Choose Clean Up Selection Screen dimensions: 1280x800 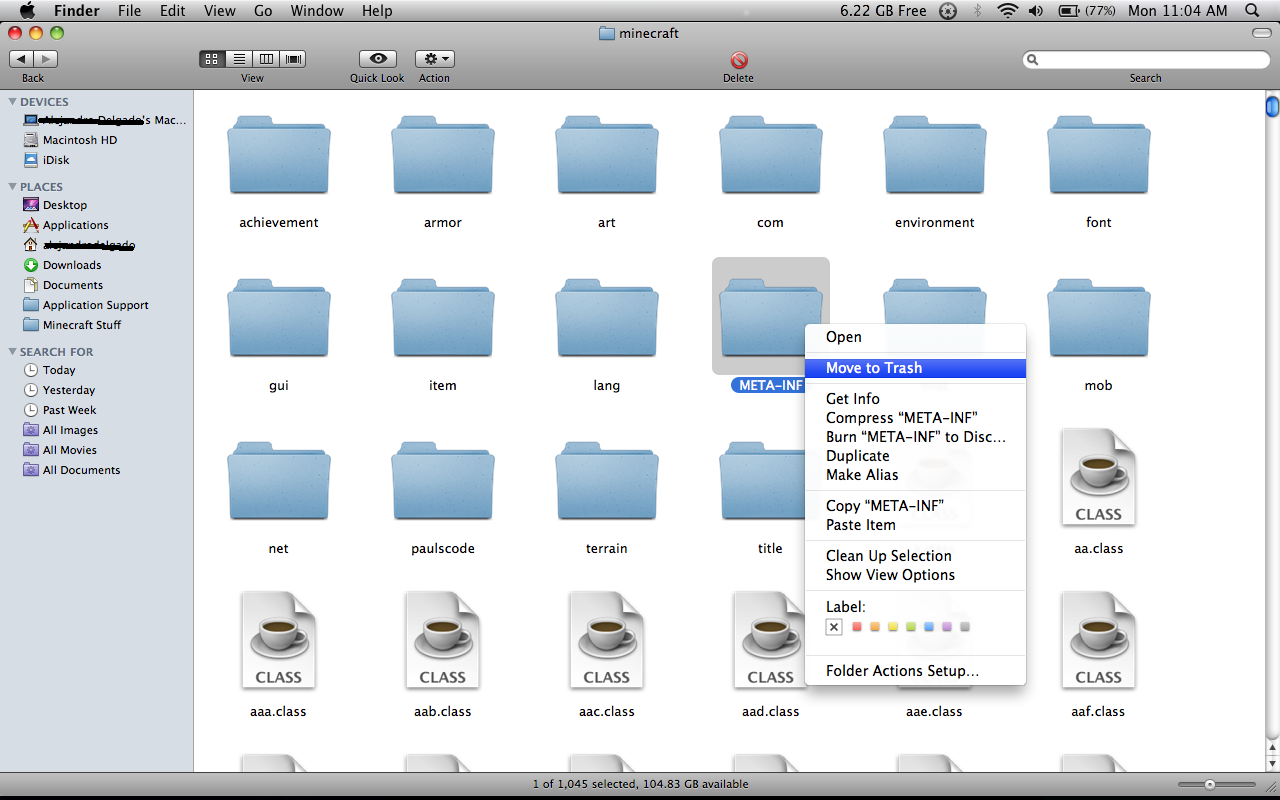pyautogui.click(x=915, y=556)
